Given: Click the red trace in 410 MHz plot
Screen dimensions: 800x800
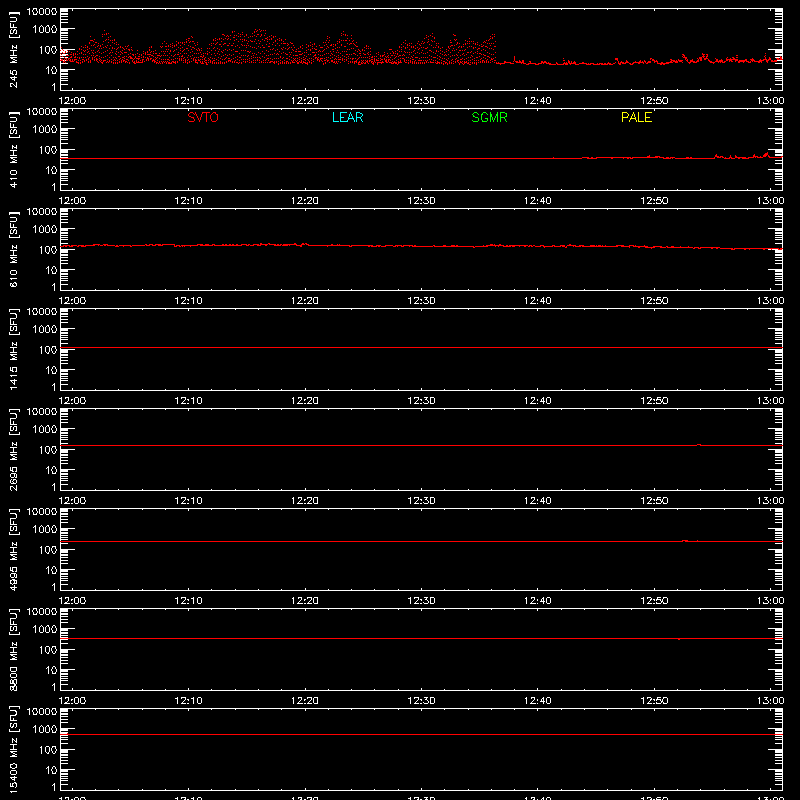Looking at the screenshot, I should tap(421, 158).
